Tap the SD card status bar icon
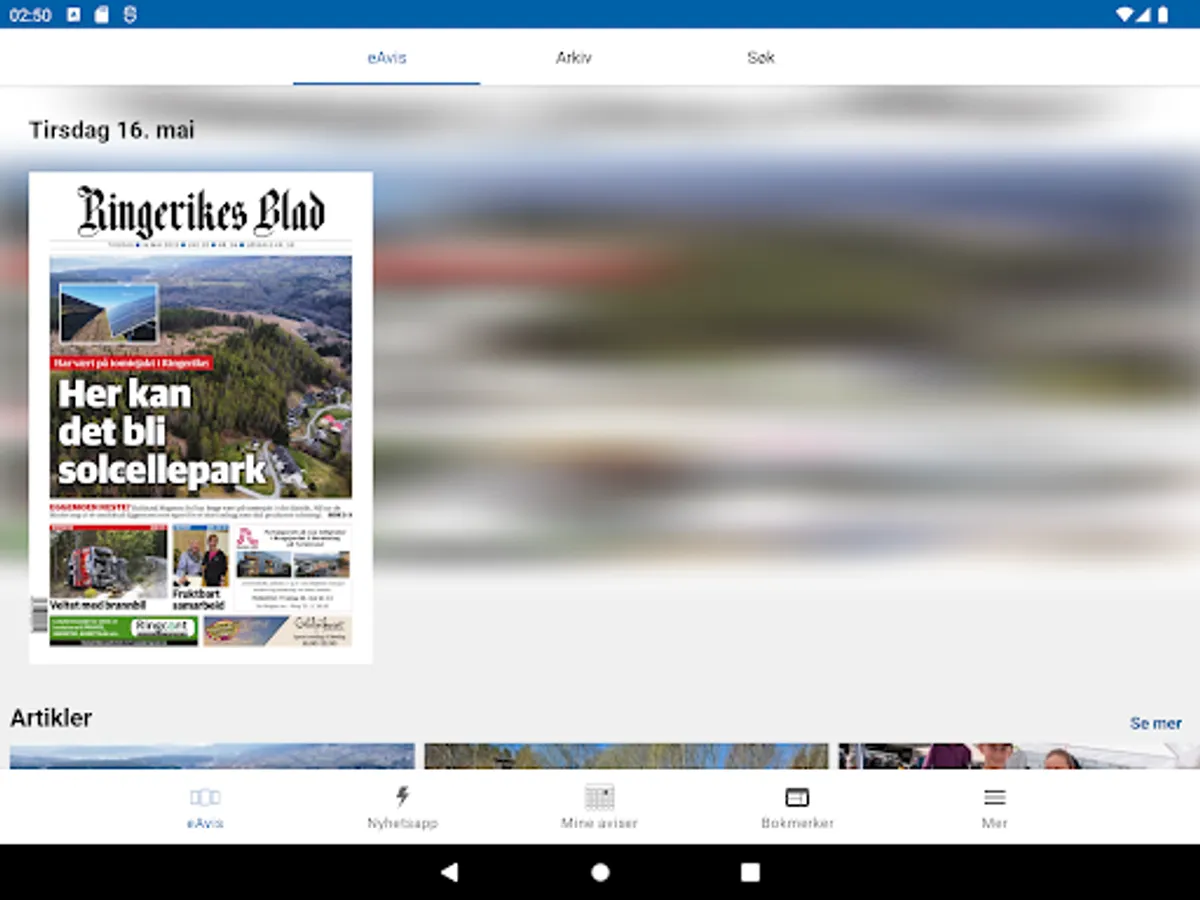The image size is (1200, 900). tap(101, 15)
